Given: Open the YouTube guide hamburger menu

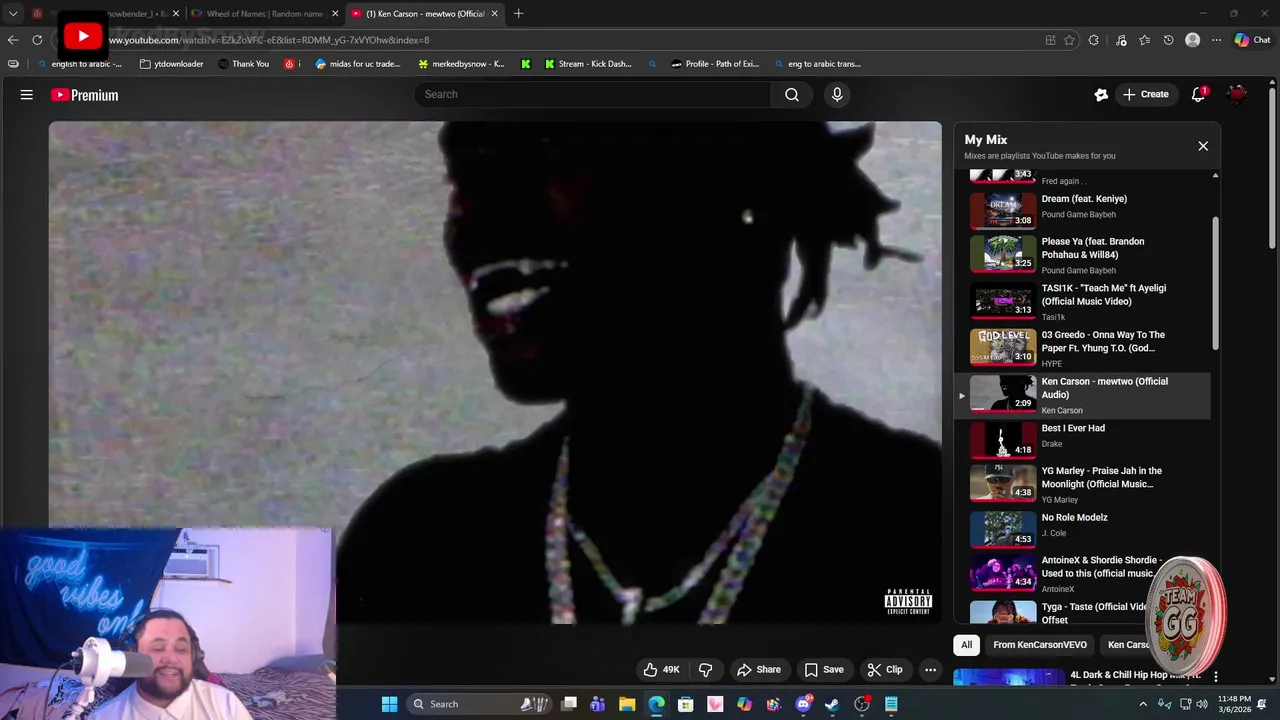Looking at the screenshot, I should tap(27, 95).
